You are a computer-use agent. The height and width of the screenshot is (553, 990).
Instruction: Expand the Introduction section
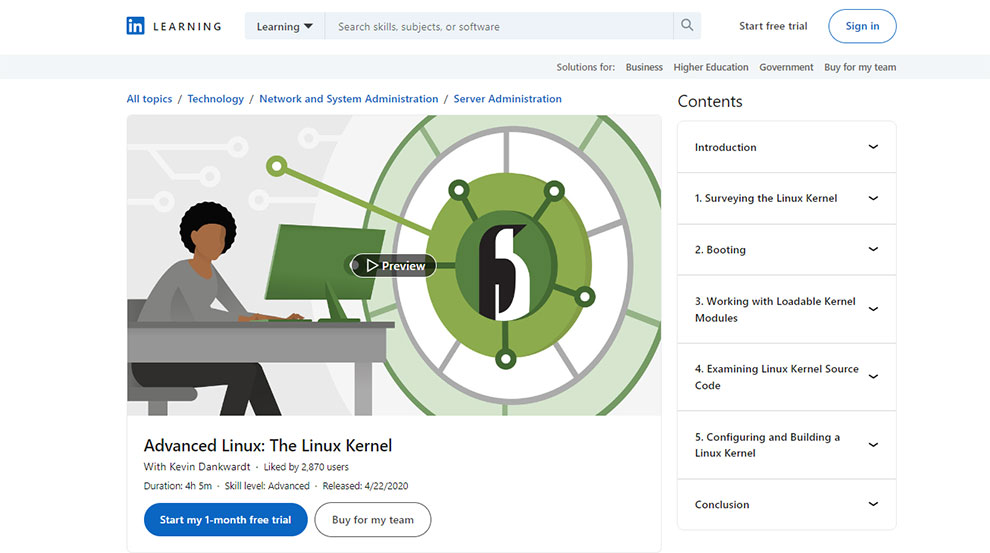coord(786,147)
